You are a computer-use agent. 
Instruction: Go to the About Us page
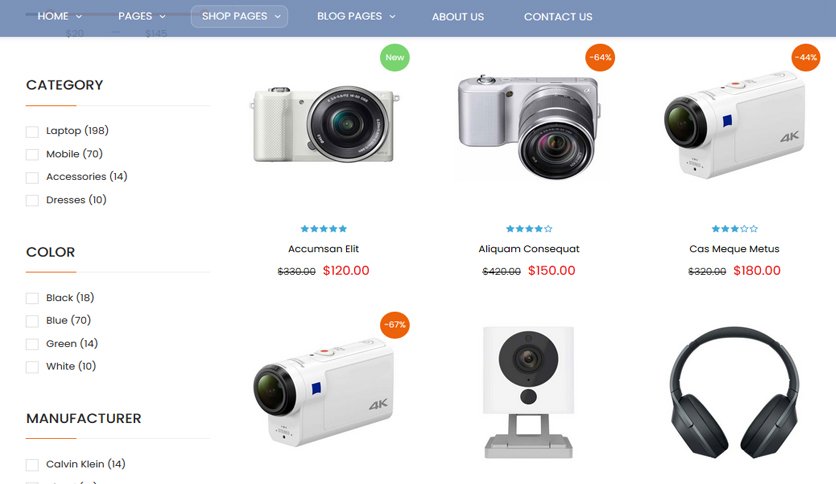(x=458, y=17)
